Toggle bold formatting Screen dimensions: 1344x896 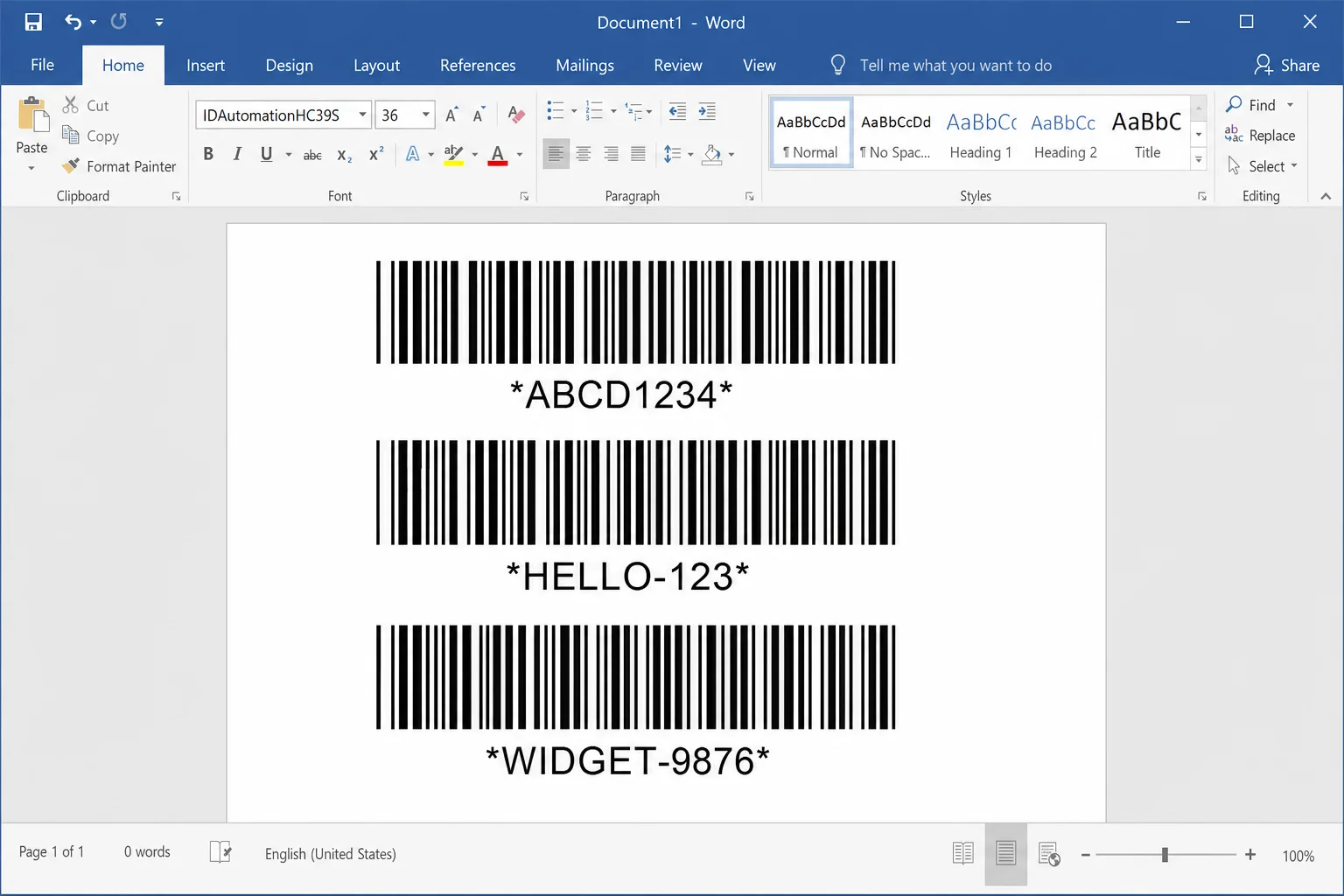pos(208,155)
